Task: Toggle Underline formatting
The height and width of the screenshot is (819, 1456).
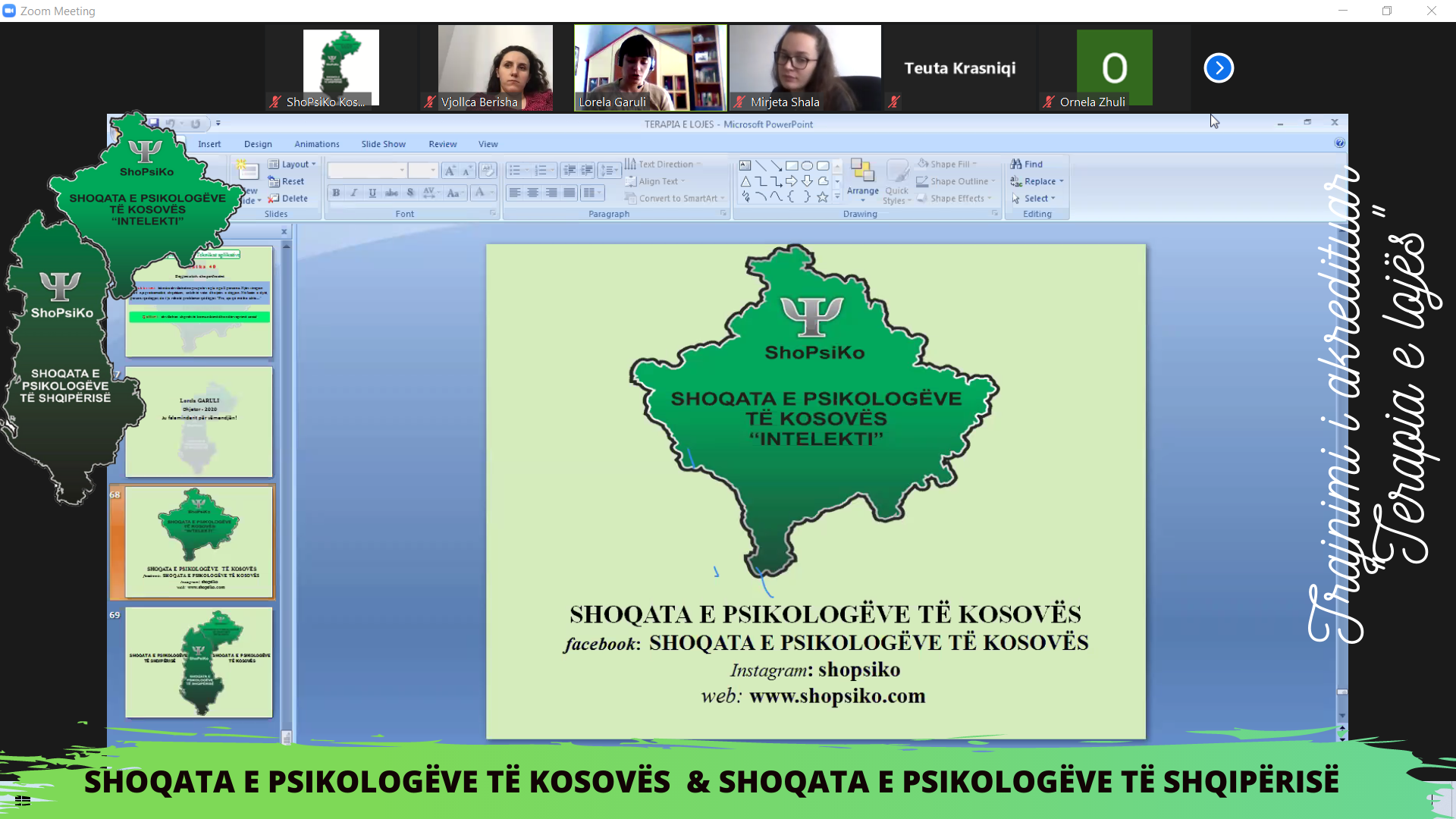Action: pos(372,193)
